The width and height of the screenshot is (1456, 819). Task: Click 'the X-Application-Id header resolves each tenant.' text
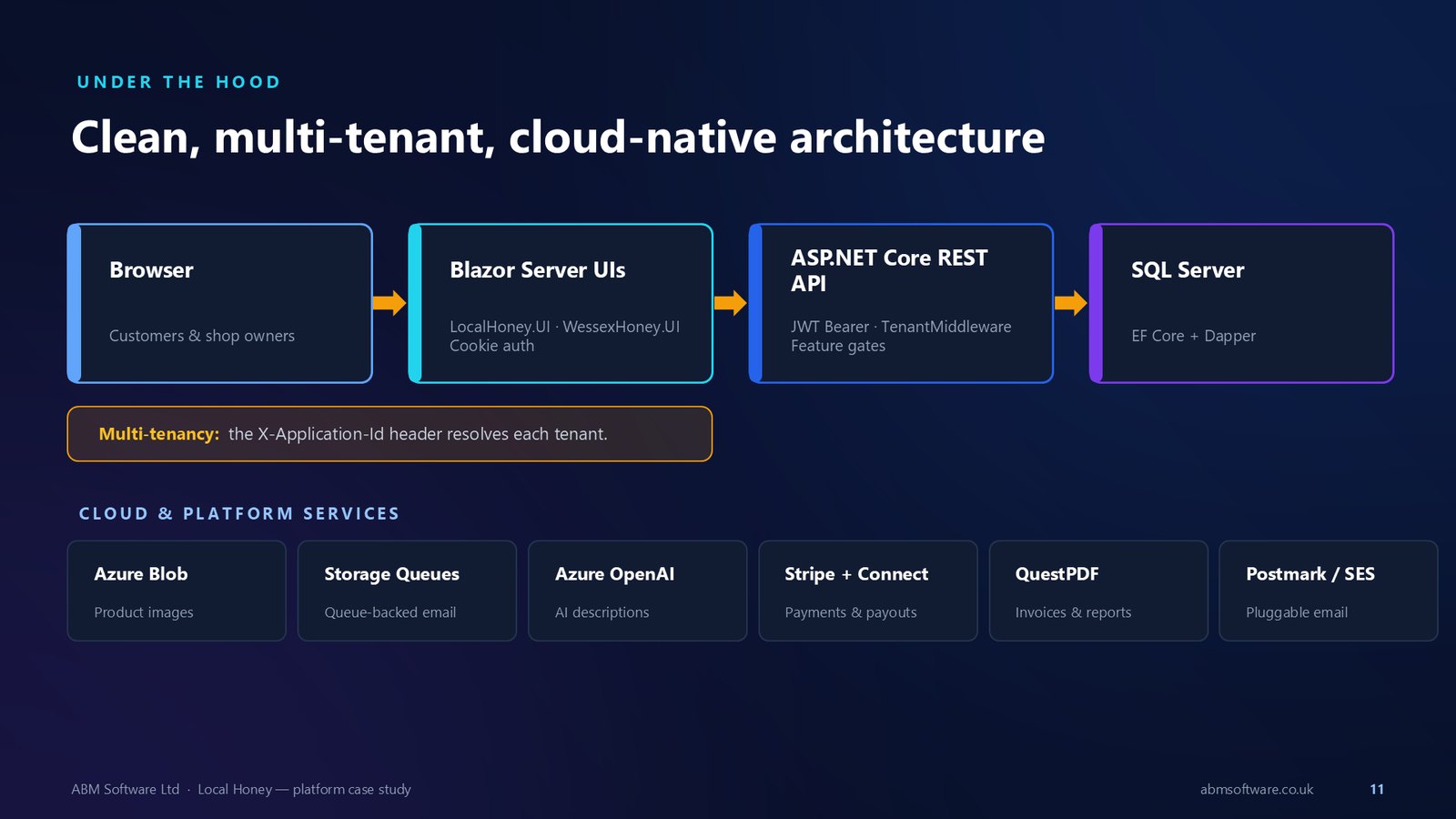(x=418, y=434)
